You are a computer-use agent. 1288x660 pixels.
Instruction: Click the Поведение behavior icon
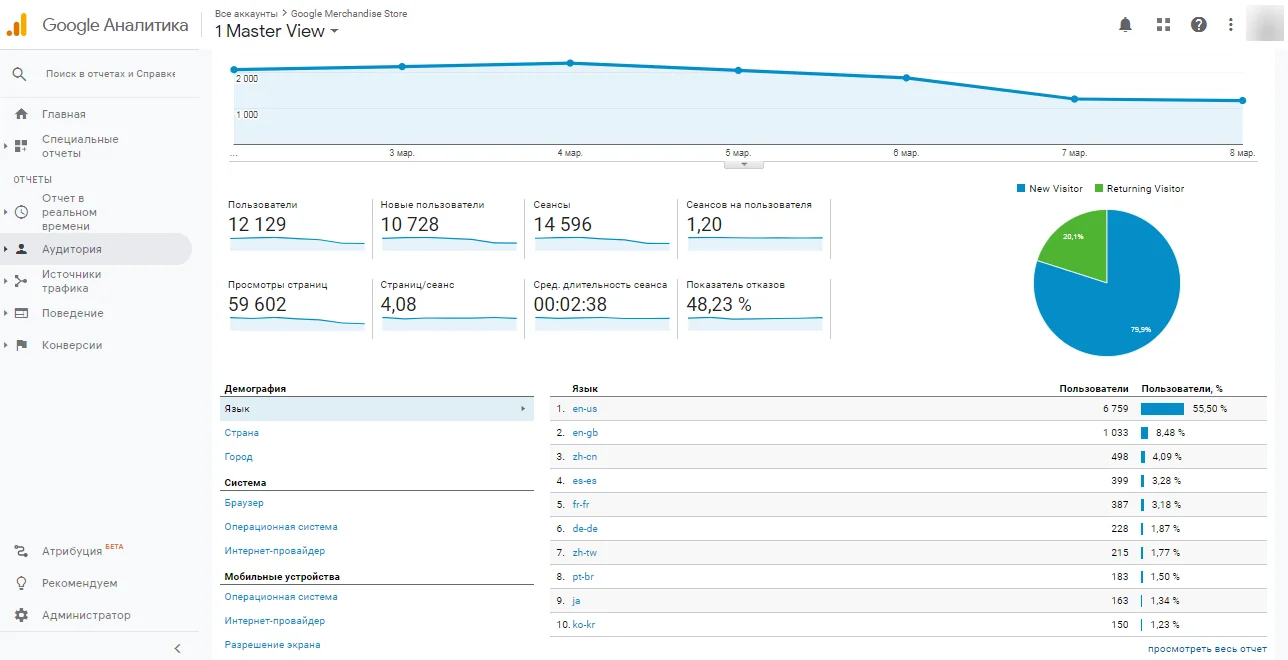(21, 313)
